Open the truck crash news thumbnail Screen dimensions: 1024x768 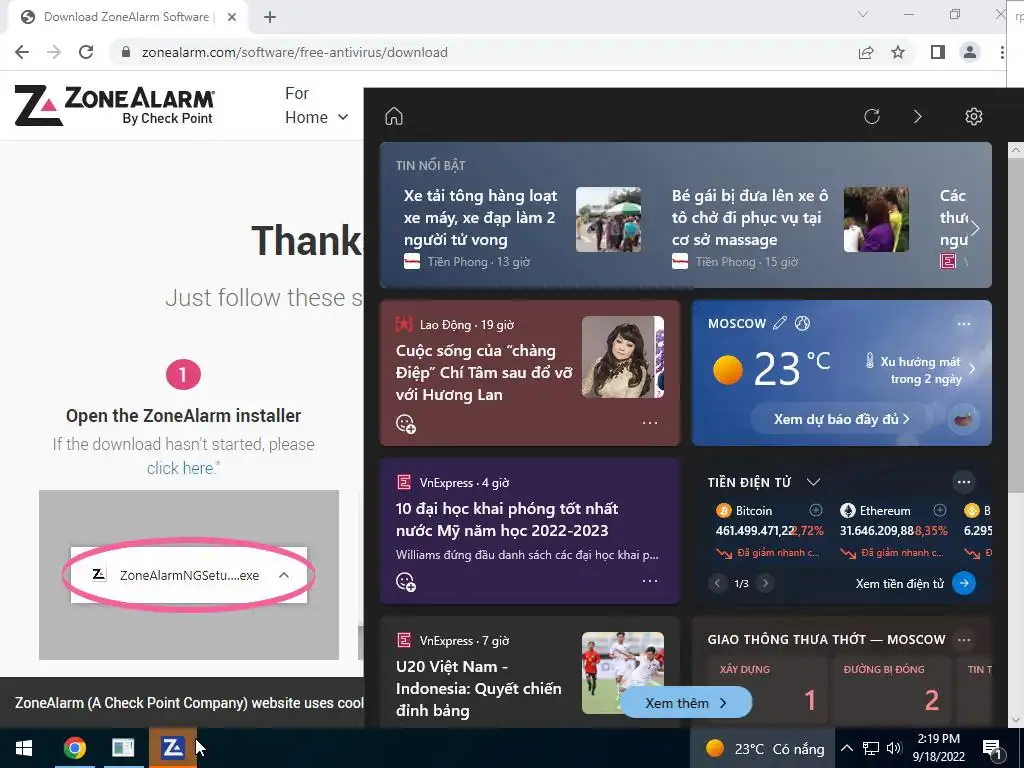[609, 219]
